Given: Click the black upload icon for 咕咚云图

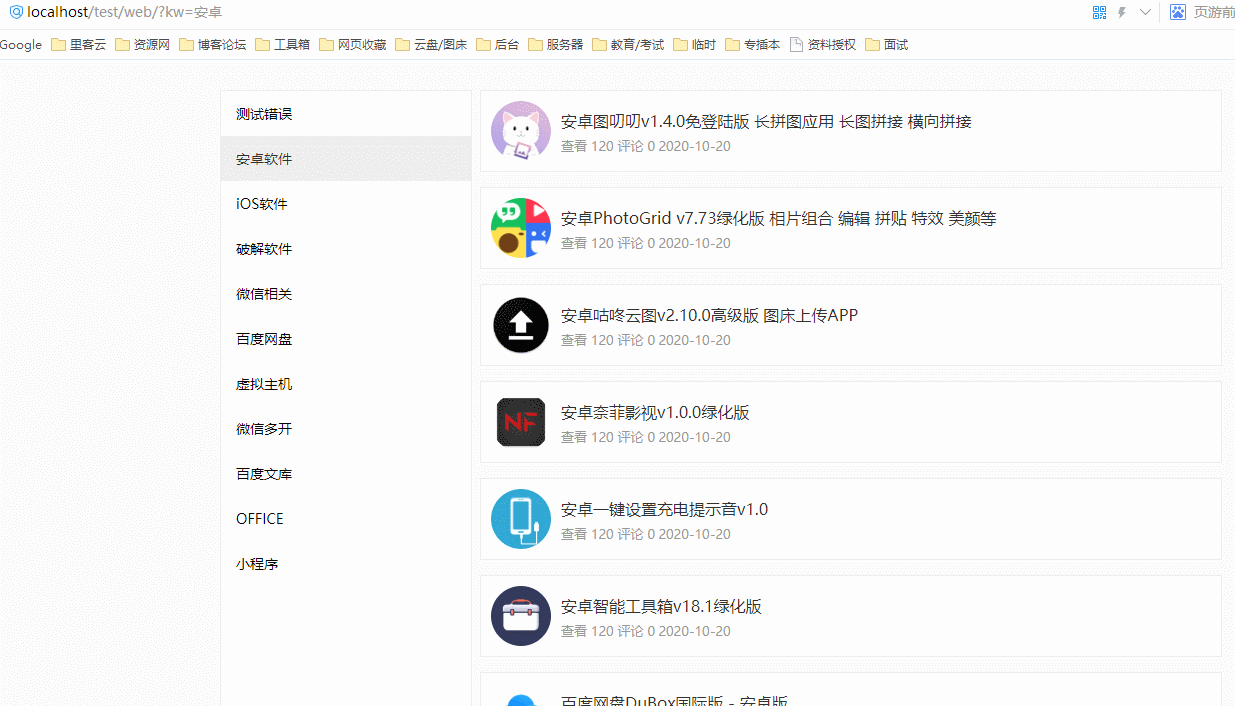Looking at the screenshot, I should [521, 325].
